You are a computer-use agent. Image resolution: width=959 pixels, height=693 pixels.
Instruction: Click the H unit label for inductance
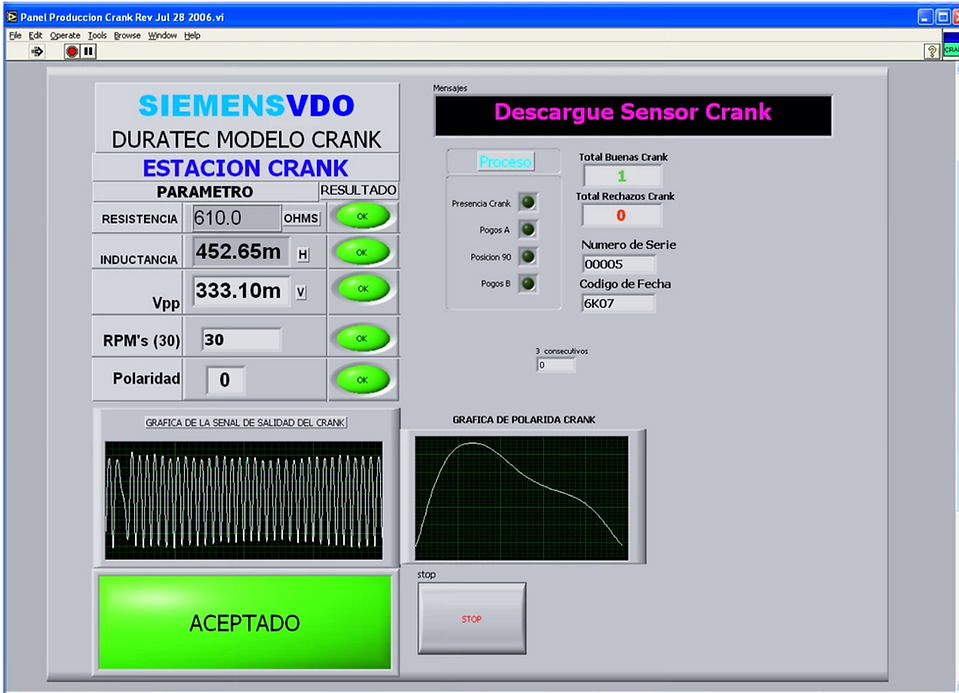303,254
